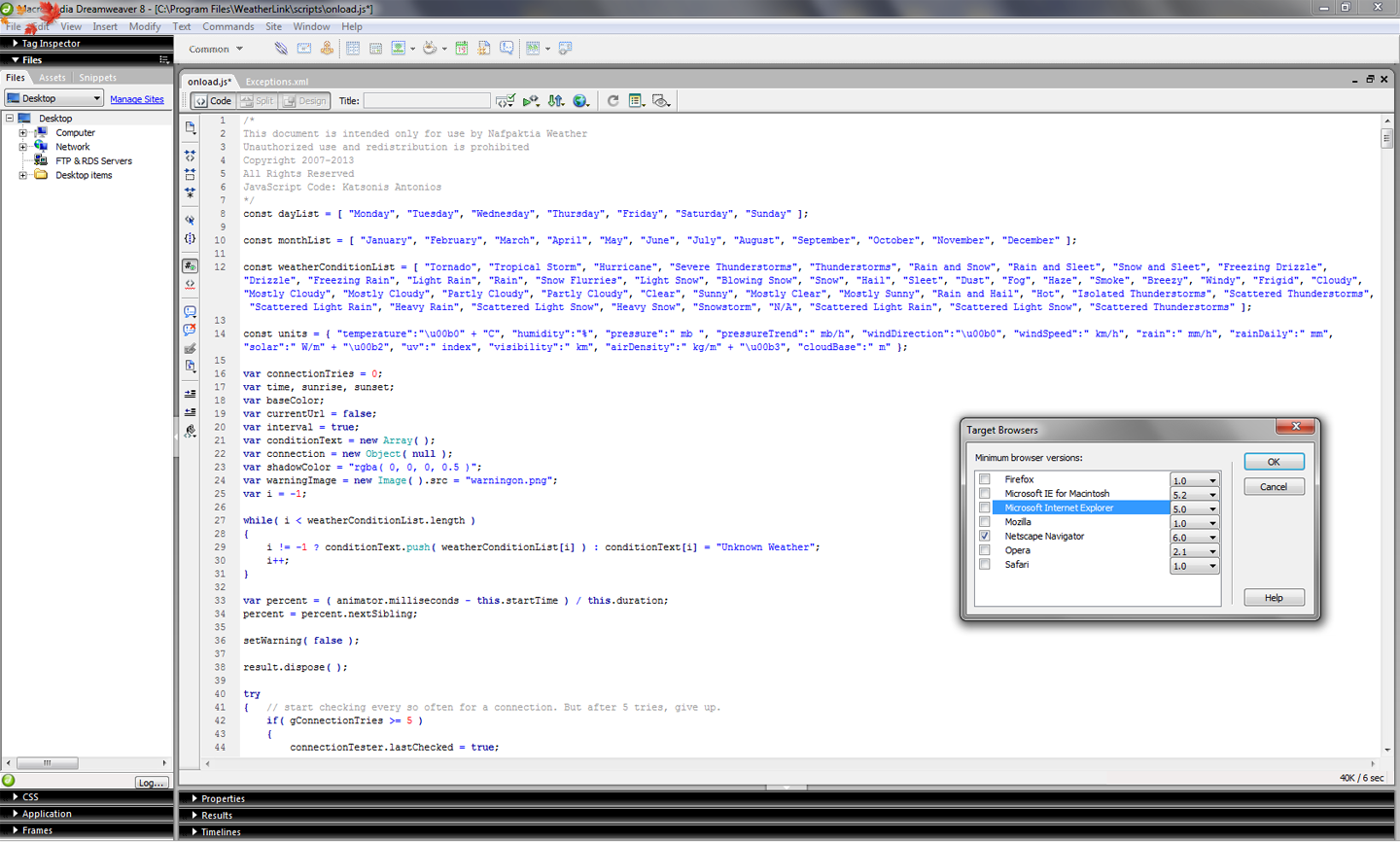Click the Email Link insert icon

[x=304, y=48]
